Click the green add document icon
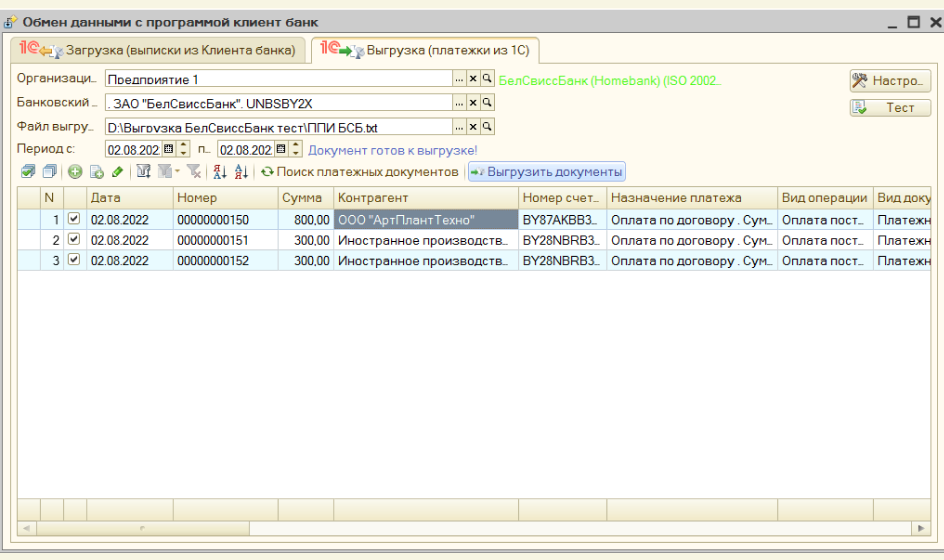The width and height of the screenshot is (944, 560). coord(75,172)
